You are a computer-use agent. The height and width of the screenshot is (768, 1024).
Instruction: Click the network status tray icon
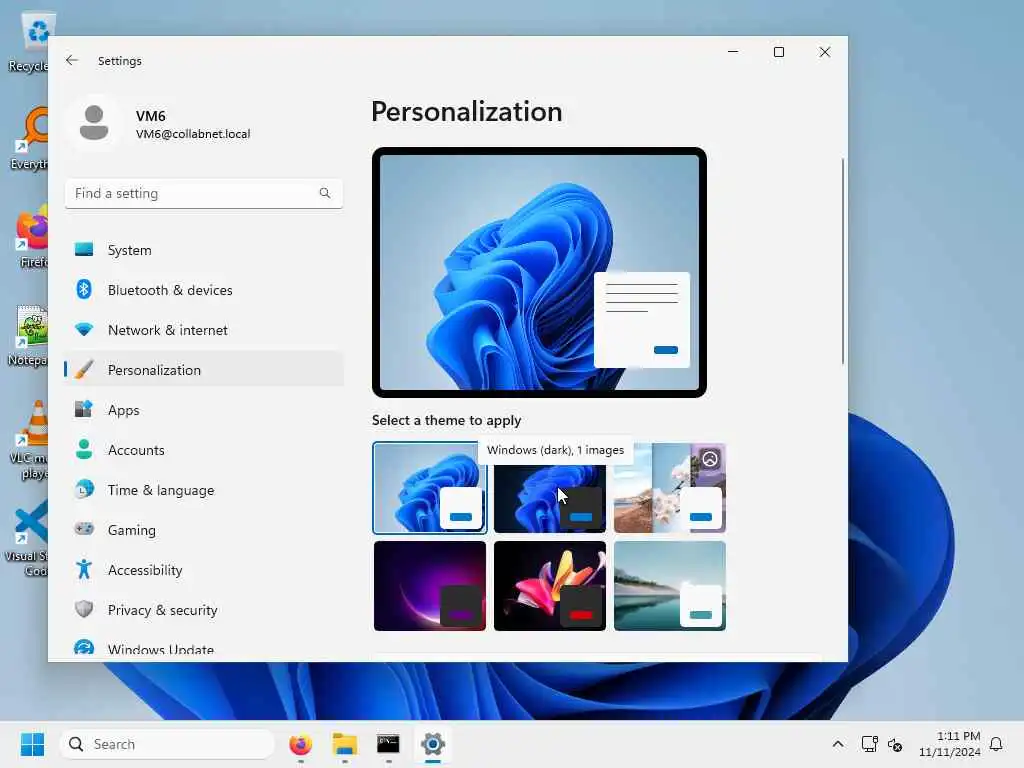(869, 744)
